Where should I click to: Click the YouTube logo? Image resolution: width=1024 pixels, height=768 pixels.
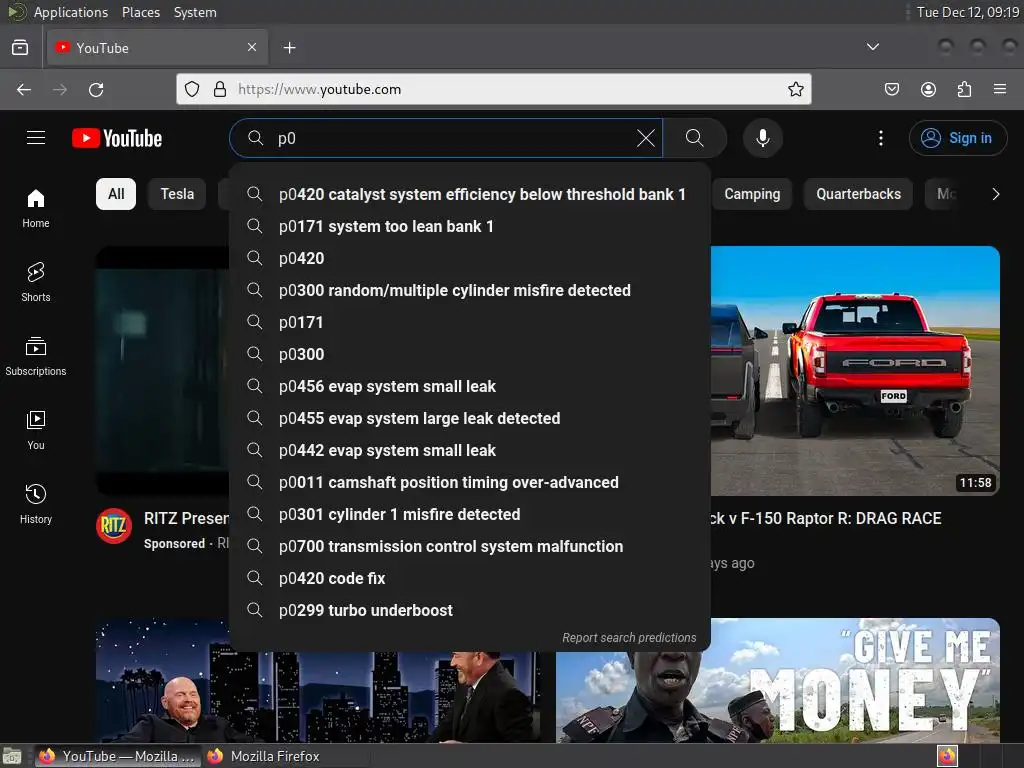(x=117, y=138)
